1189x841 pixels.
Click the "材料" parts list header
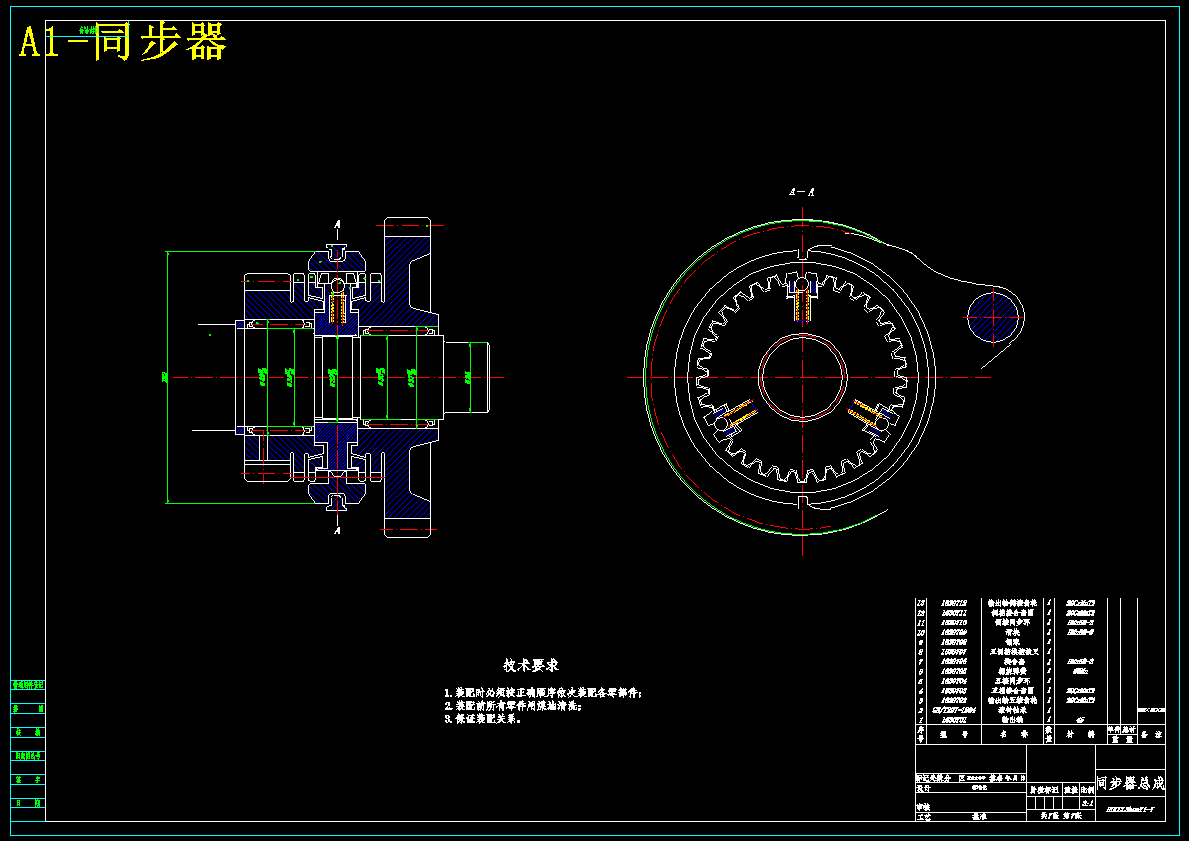(1081, 734)
